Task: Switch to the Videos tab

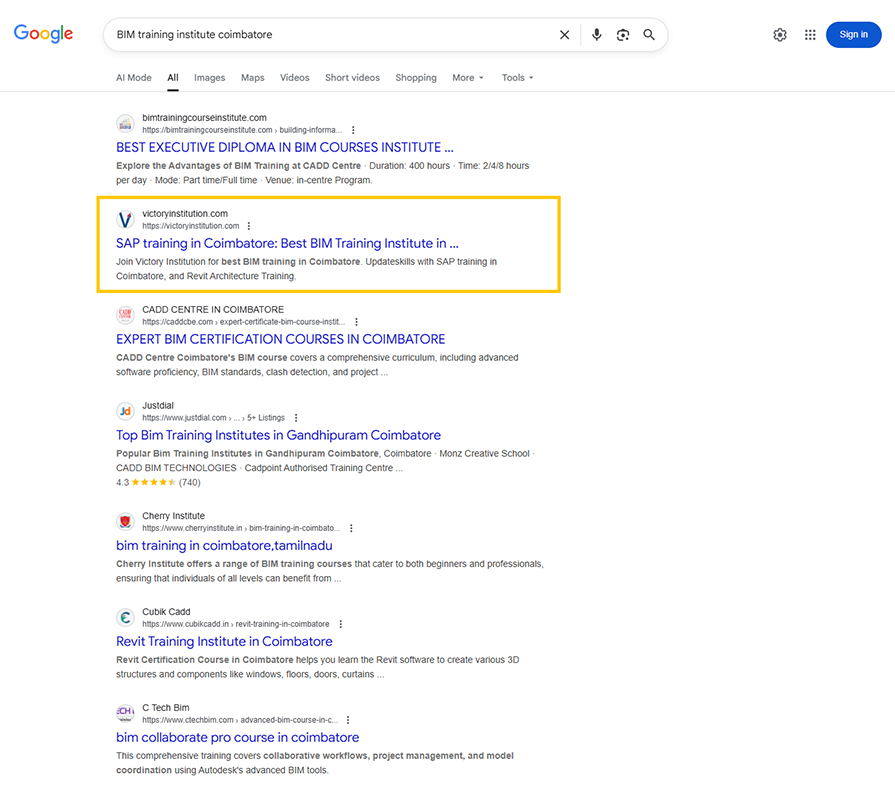Action: pos(294,78)
